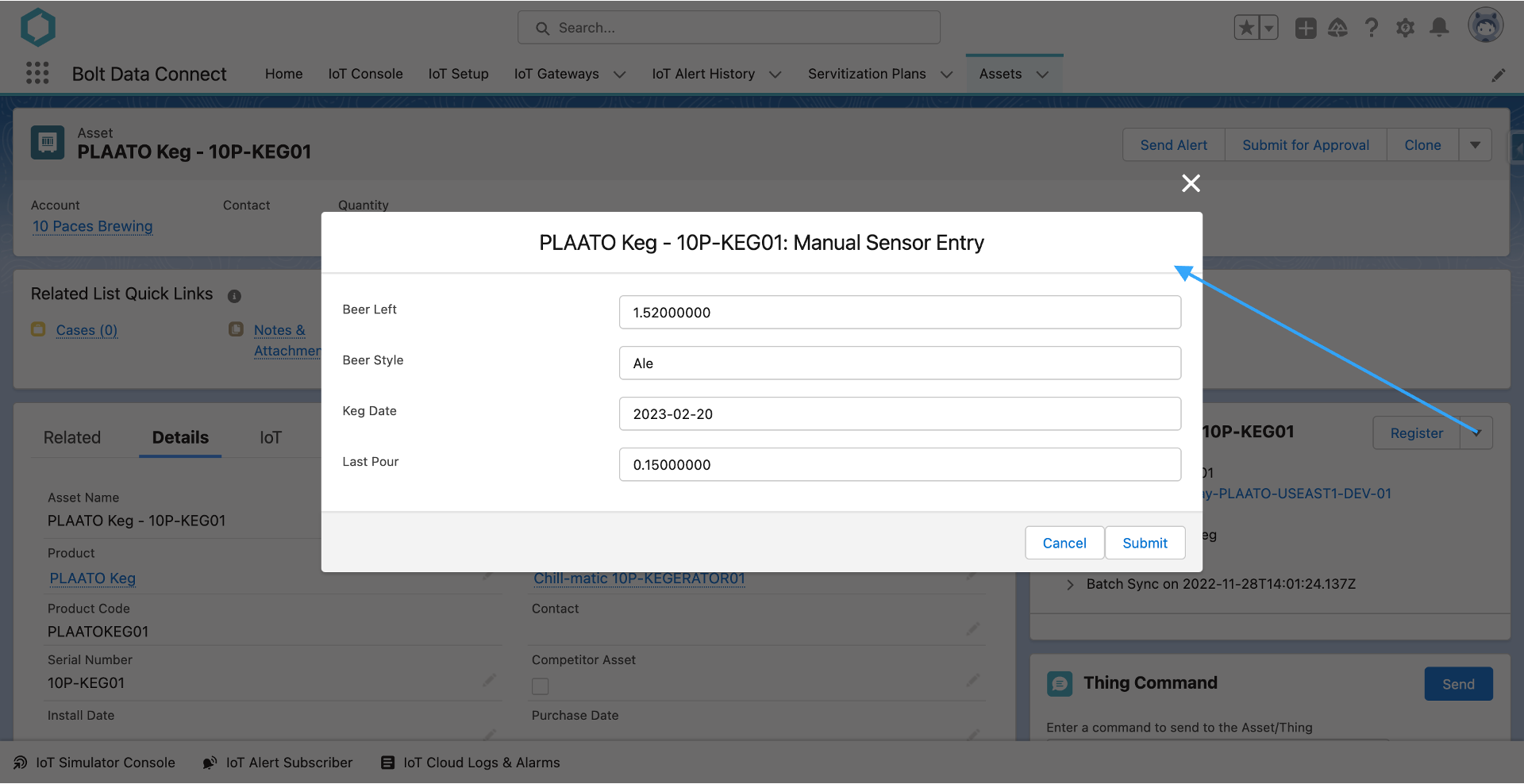The width and height of the screenshot is (1524, 784).
Task: Click the Send Alert button
Action: (x=1174, y=145)
